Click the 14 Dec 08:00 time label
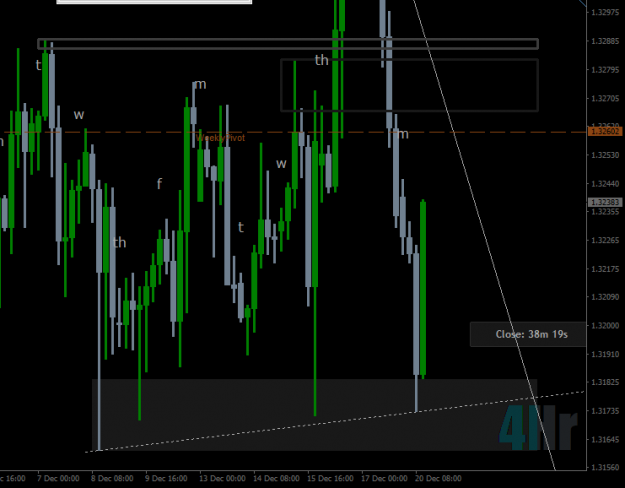Image resolution: width=625 pixels, height=488 pixels. click(x=276, y=478)
